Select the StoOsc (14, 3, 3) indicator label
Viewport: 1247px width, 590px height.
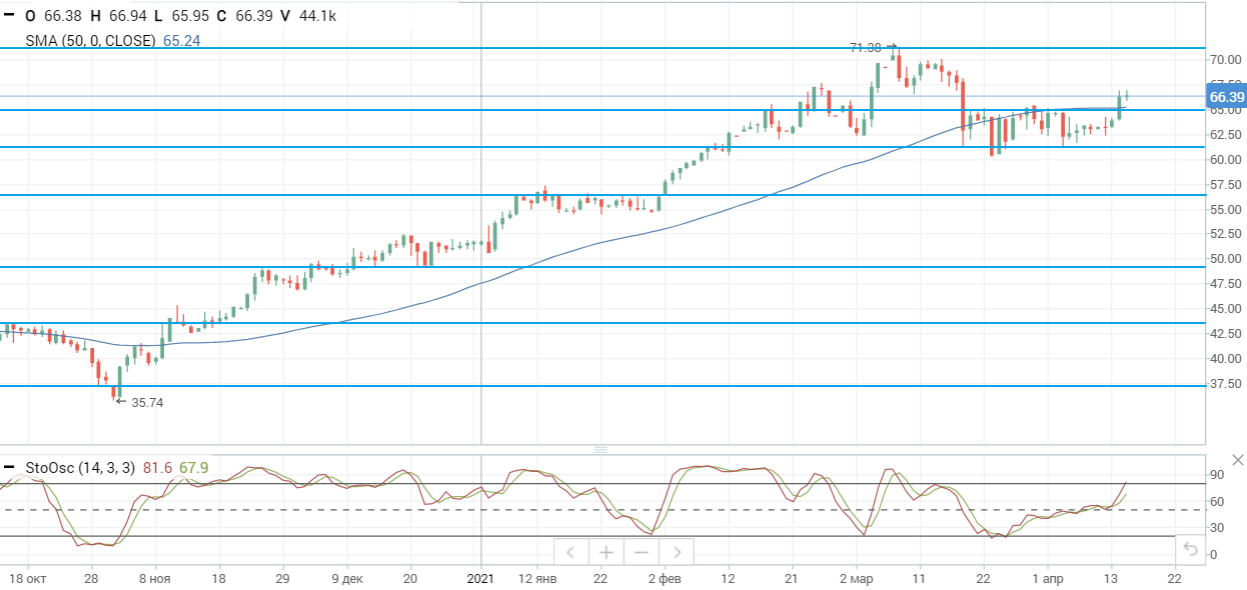click(80, 467)
